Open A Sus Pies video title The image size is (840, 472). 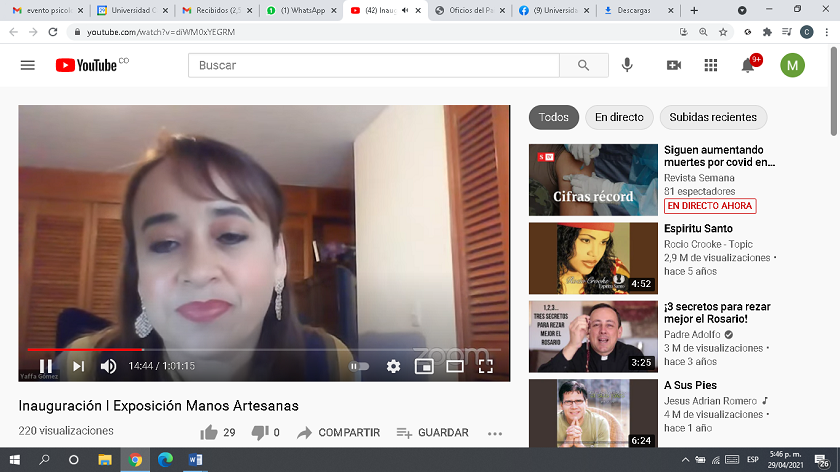691,385
